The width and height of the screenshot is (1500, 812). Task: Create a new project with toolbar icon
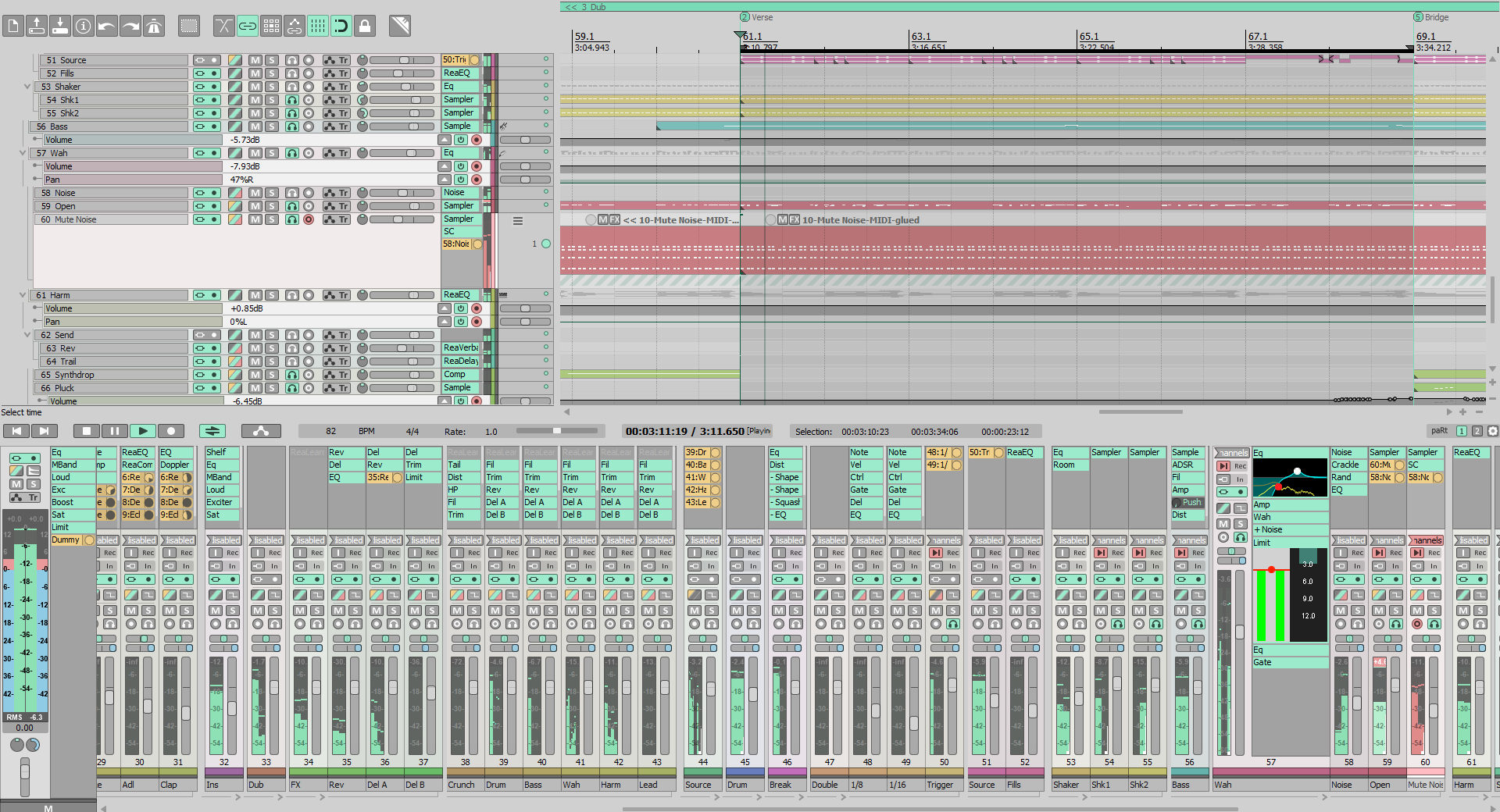(x=13, y=26)
